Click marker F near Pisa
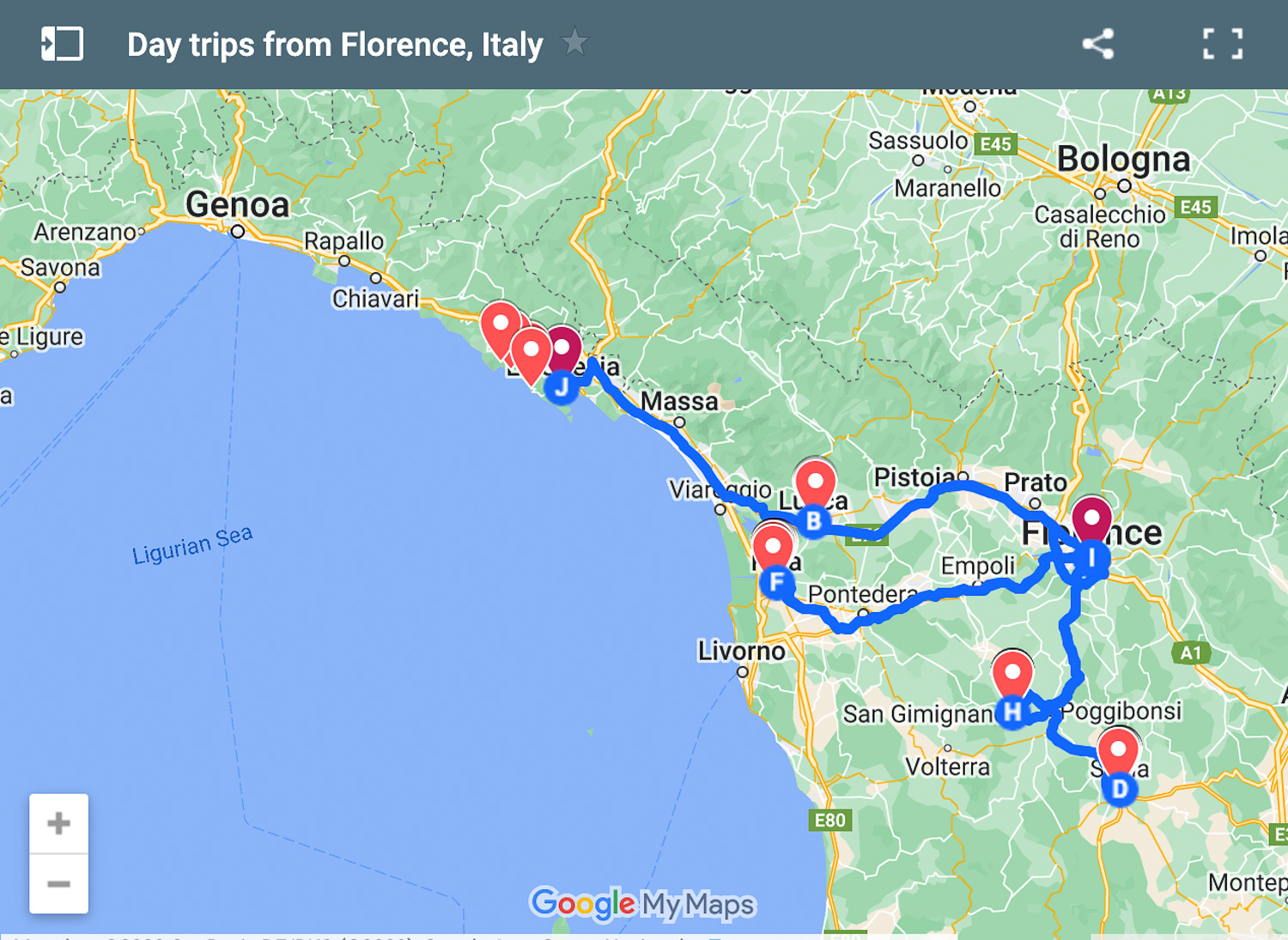1288x940 pixels. (775, 579)
